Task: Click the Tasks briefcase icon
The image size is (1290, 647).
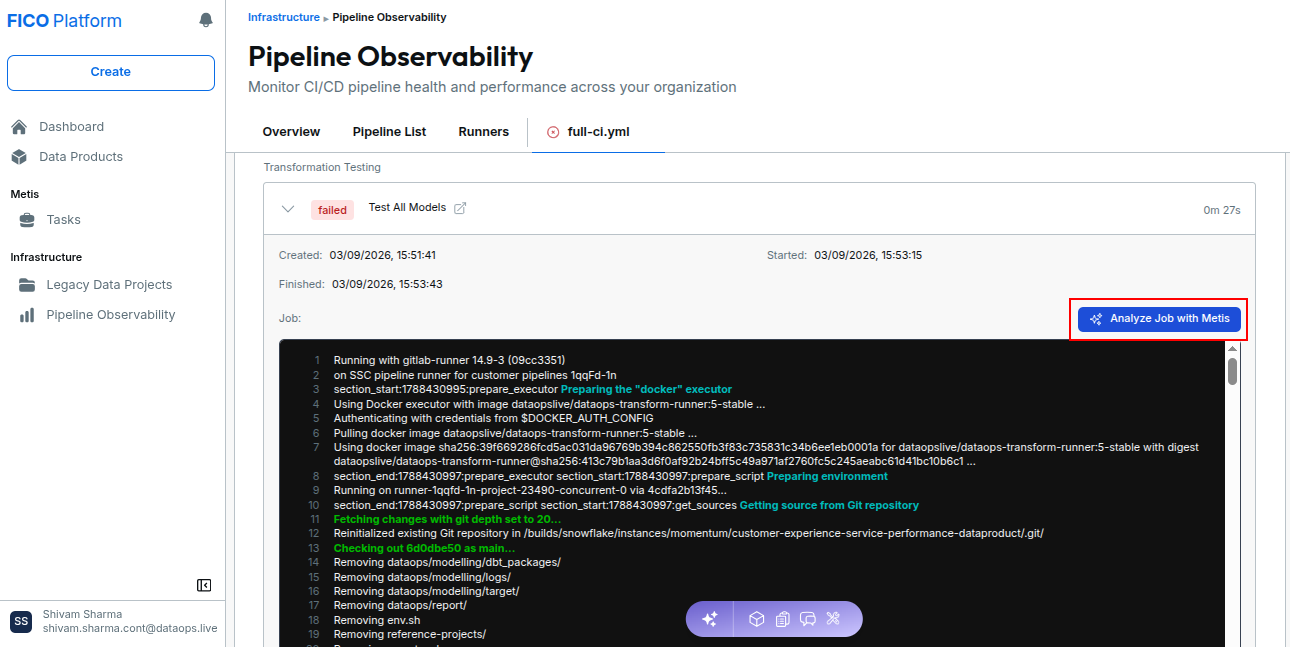Action: (x=27, y=220)
